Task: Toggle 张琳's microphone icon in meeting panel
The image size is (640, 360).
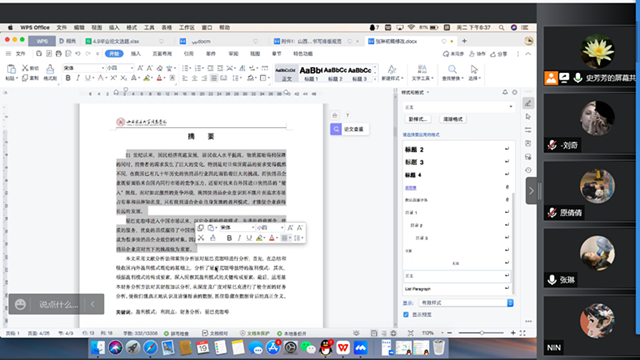Action: (552, 280)
